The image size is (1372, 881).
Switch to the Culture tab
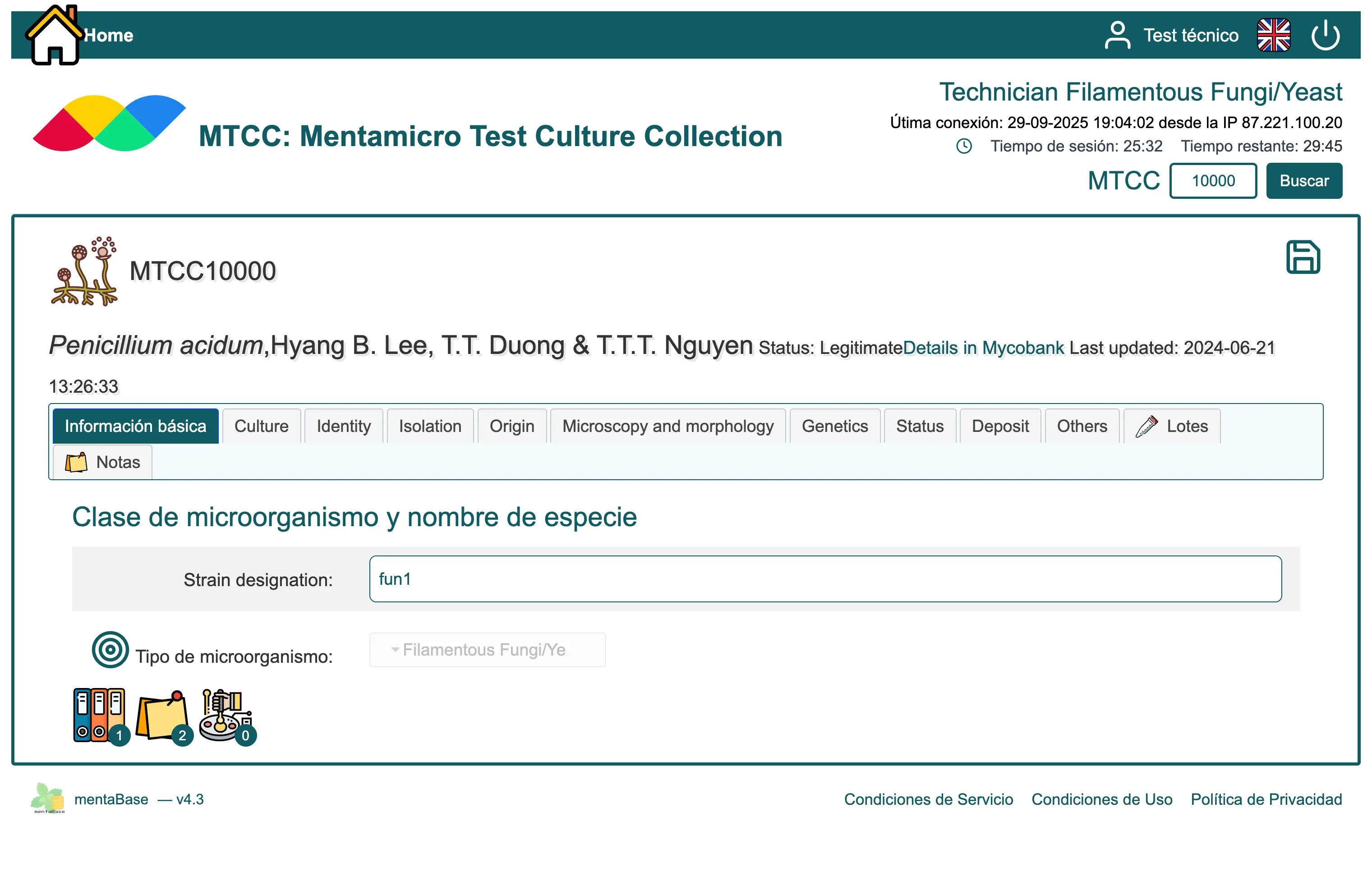pos(261,426)
